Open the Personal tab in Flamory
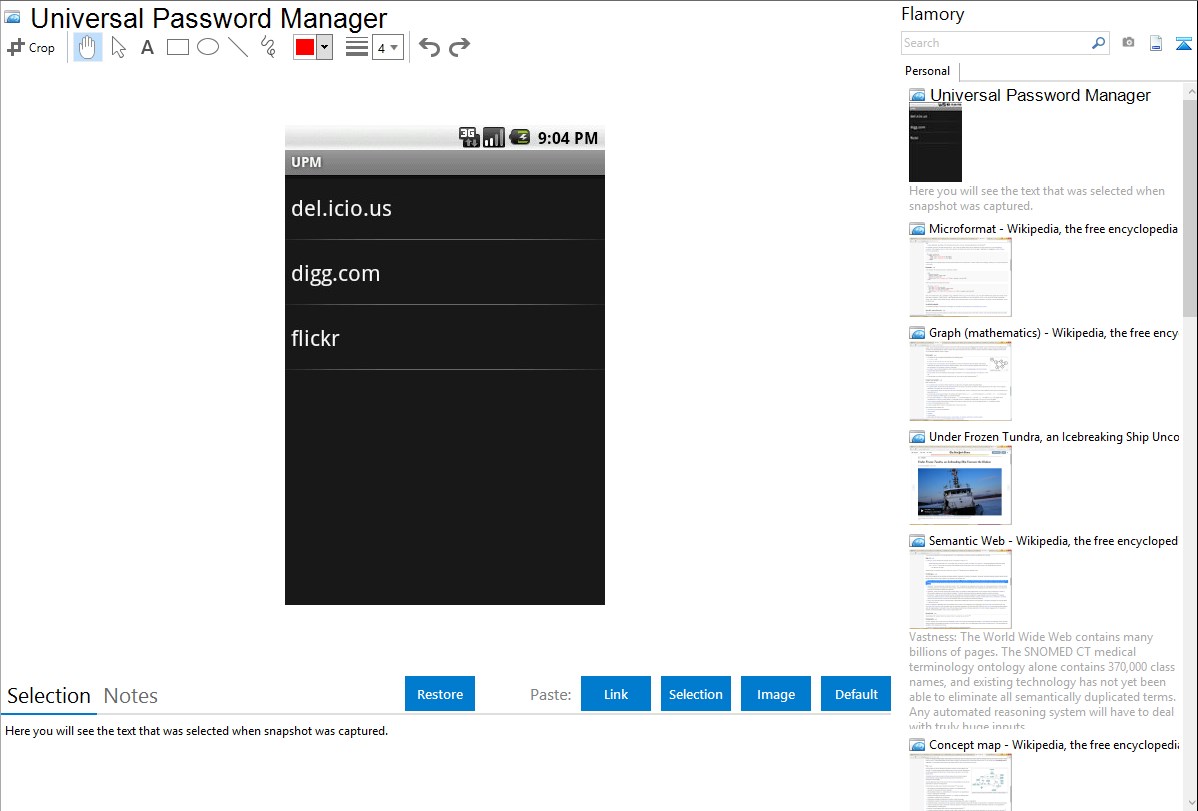1198x811 pixels. tap(927, 71)
